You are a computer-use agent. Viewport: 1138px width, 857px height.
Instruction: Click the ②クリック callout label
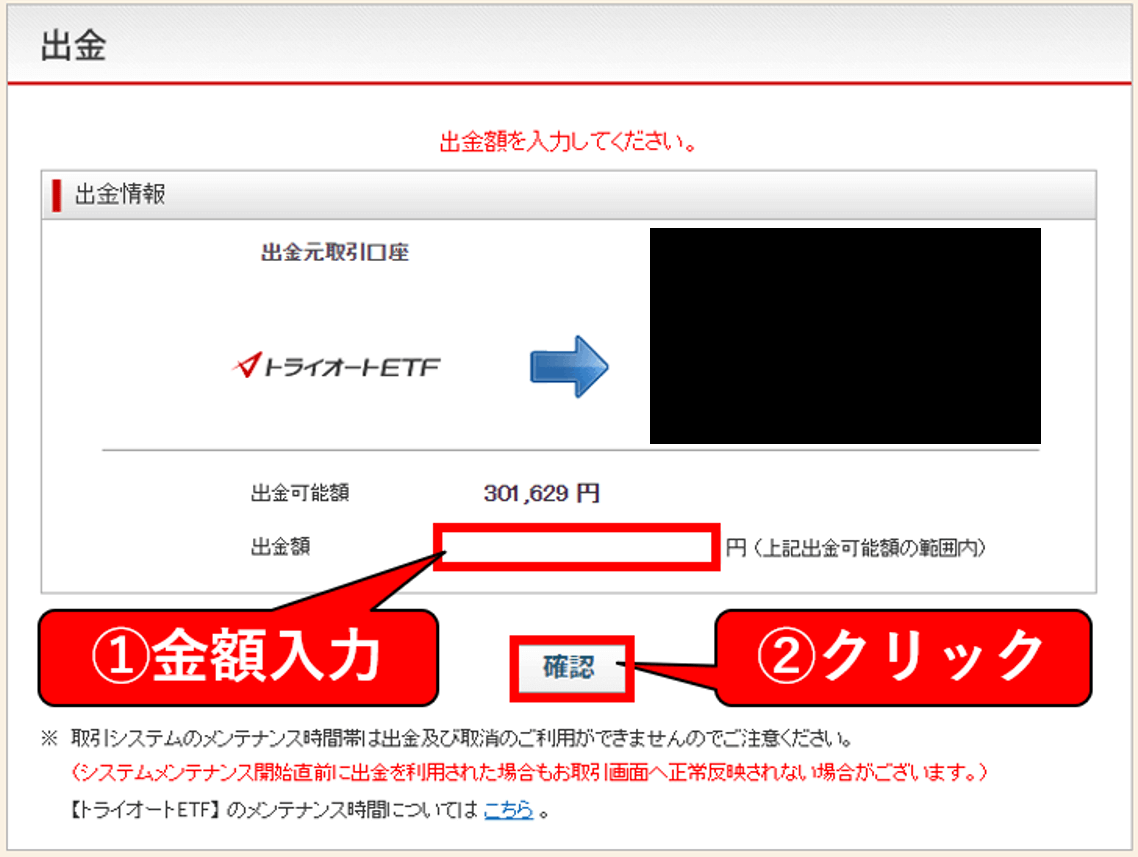point(900,657)
